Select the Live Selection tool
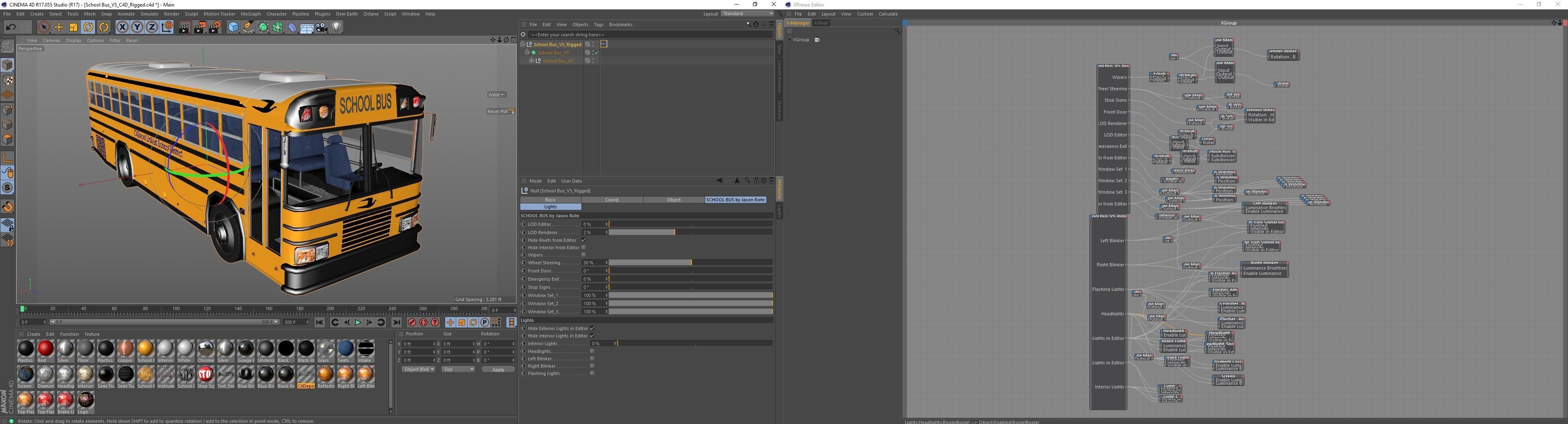Screen dimensions: 1568x424 pyautogui.click(x=43, y=27)
